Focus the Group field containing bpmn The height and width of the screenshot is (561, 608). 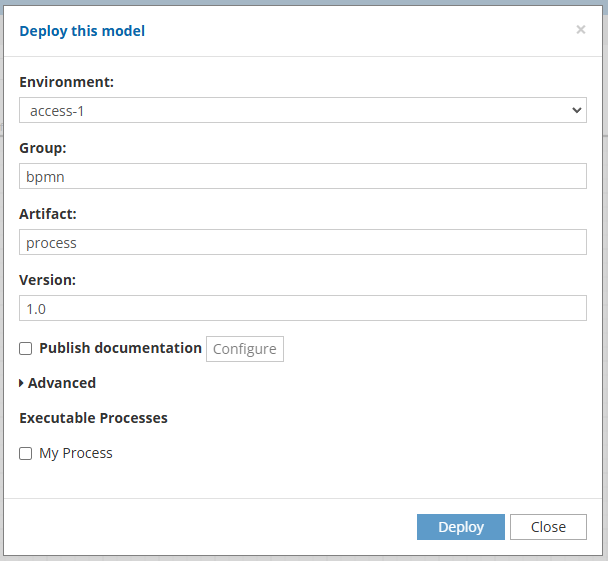click(302, 176)
